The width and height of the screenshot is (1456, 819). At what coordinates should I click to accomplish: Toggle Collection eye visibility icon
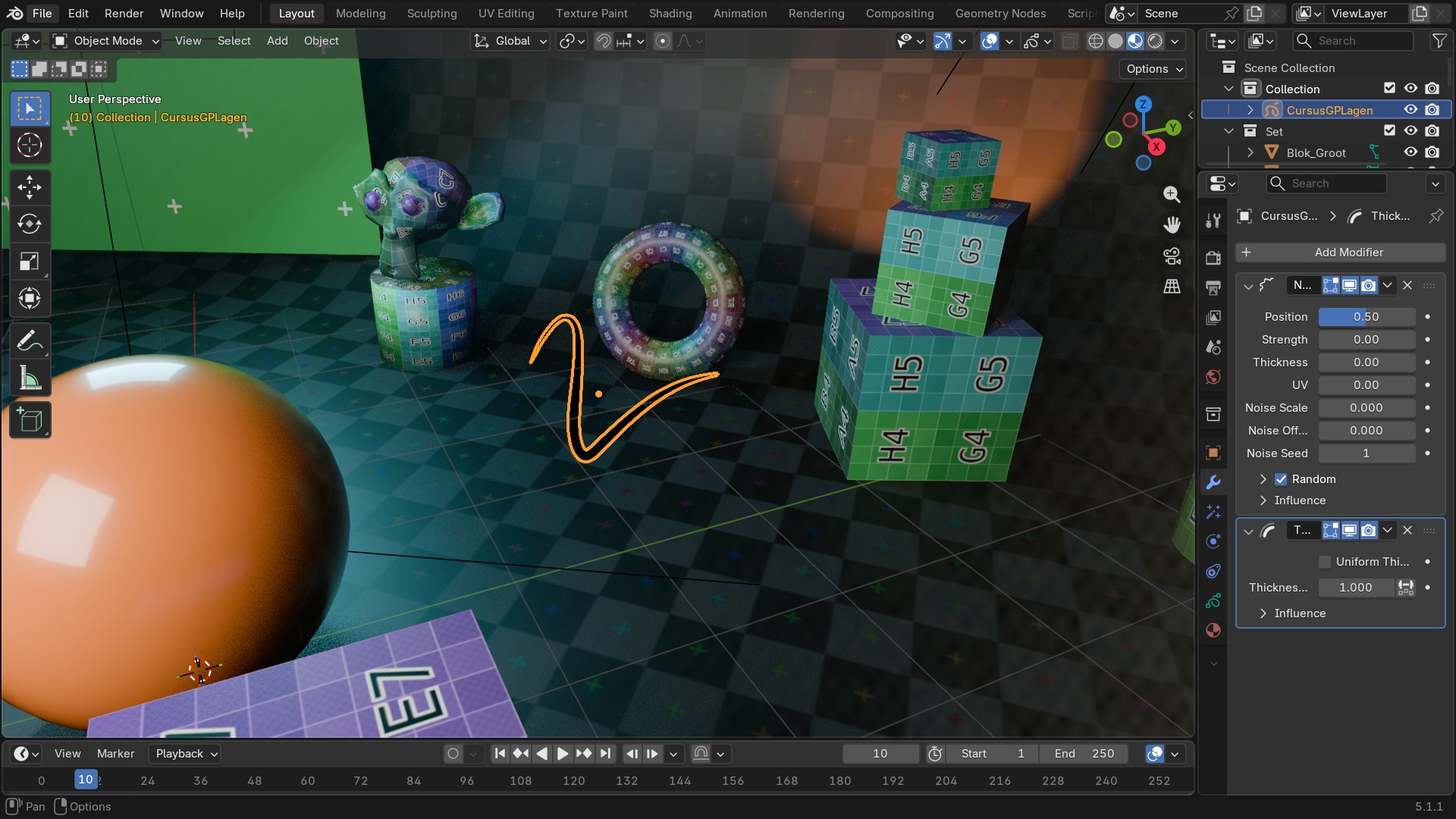[x=1410, y=89]
